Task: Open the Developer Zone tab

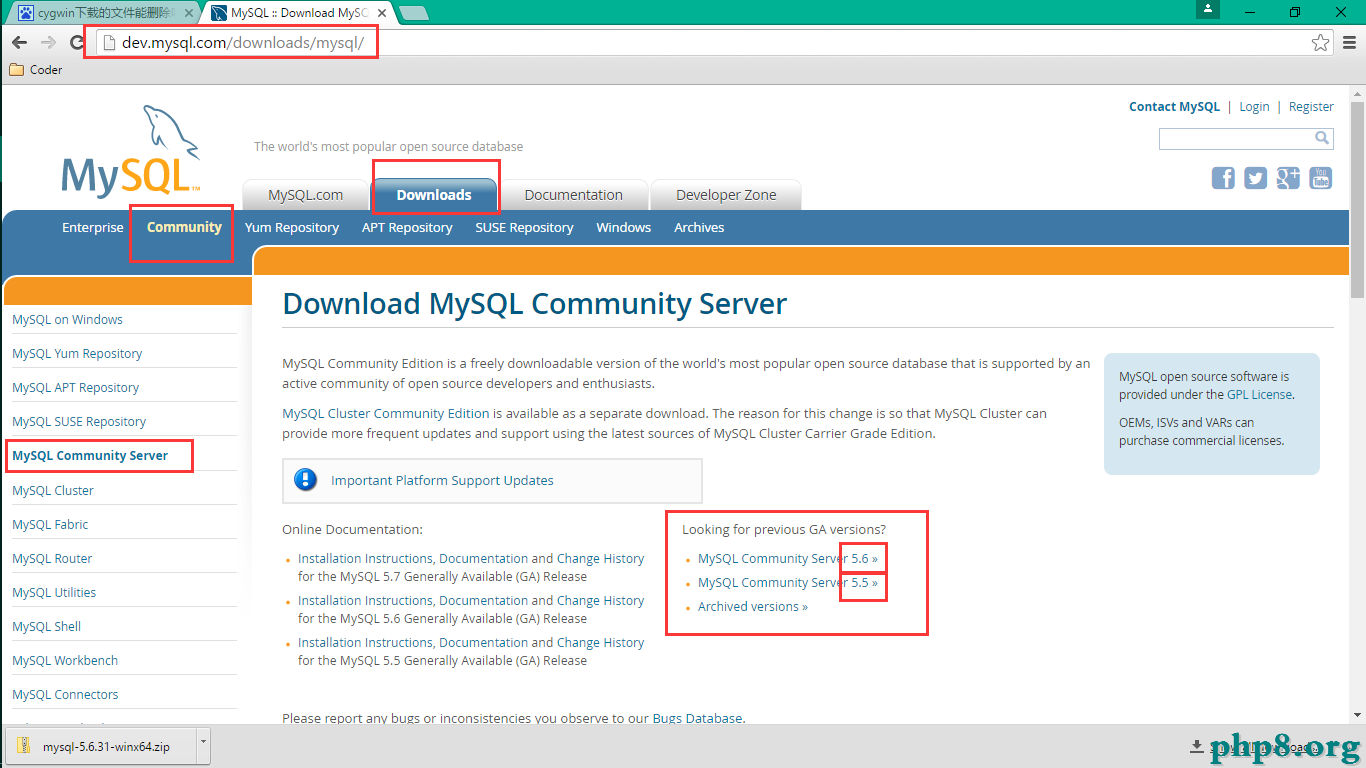Action: tap(726, 195)
